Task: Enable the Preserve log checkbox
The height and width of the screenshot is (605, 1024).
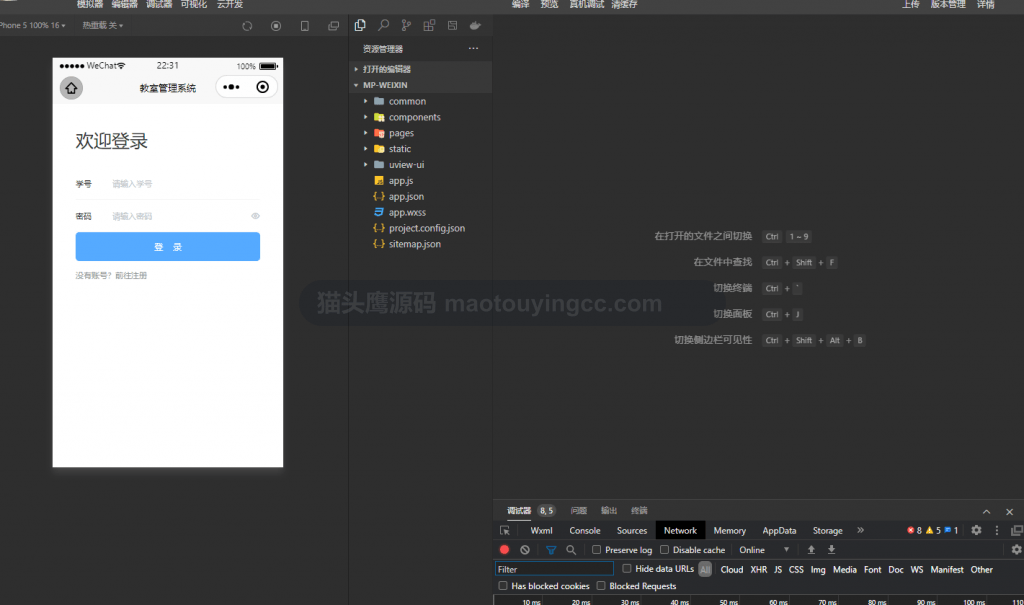Action: (596, 549)
